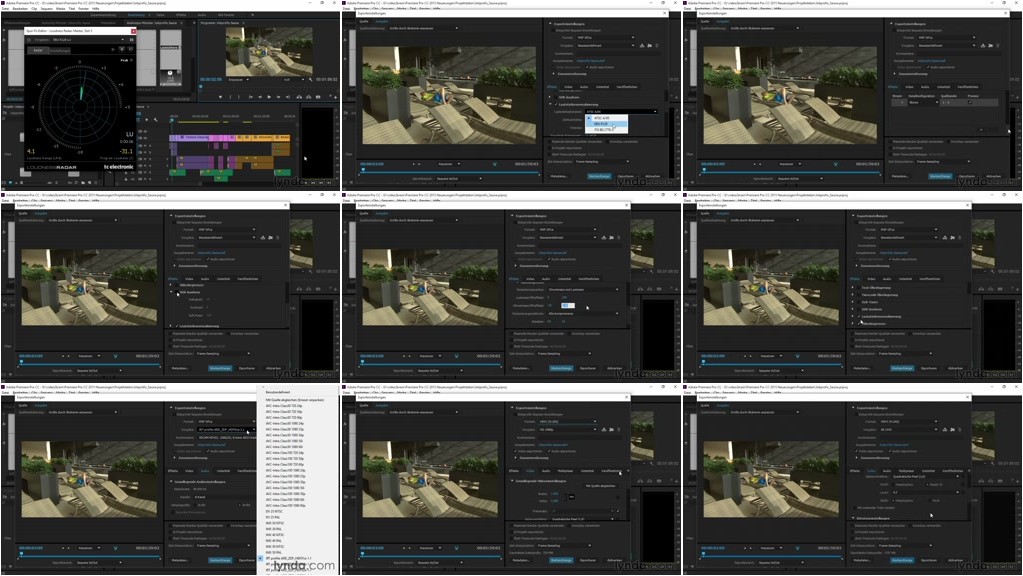Viewport: 1023px width, 576px height.
Task: Enable Start-Timecode festlegen checkbox, top-middle frame
Action: [x=550, y=155]
